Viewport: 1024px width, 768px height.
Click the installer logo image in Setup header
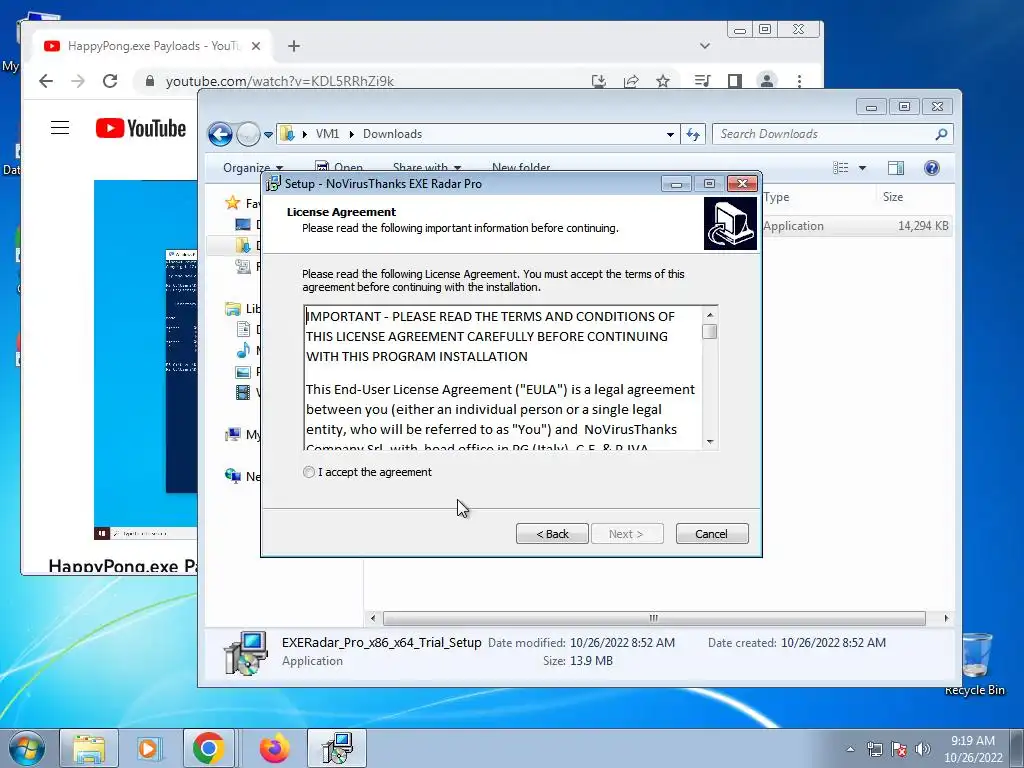point(730,224)
